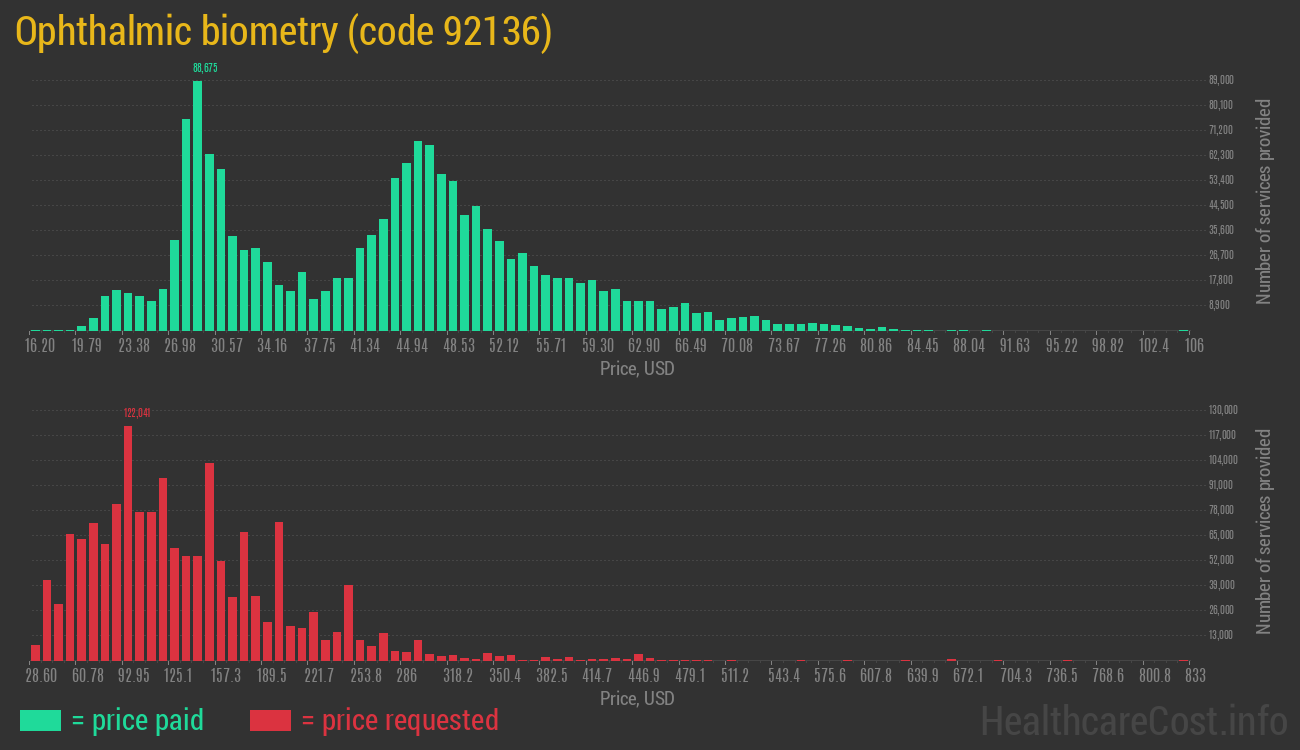
Task: Click the tallest green bar under 88,675
Action: 198,205
